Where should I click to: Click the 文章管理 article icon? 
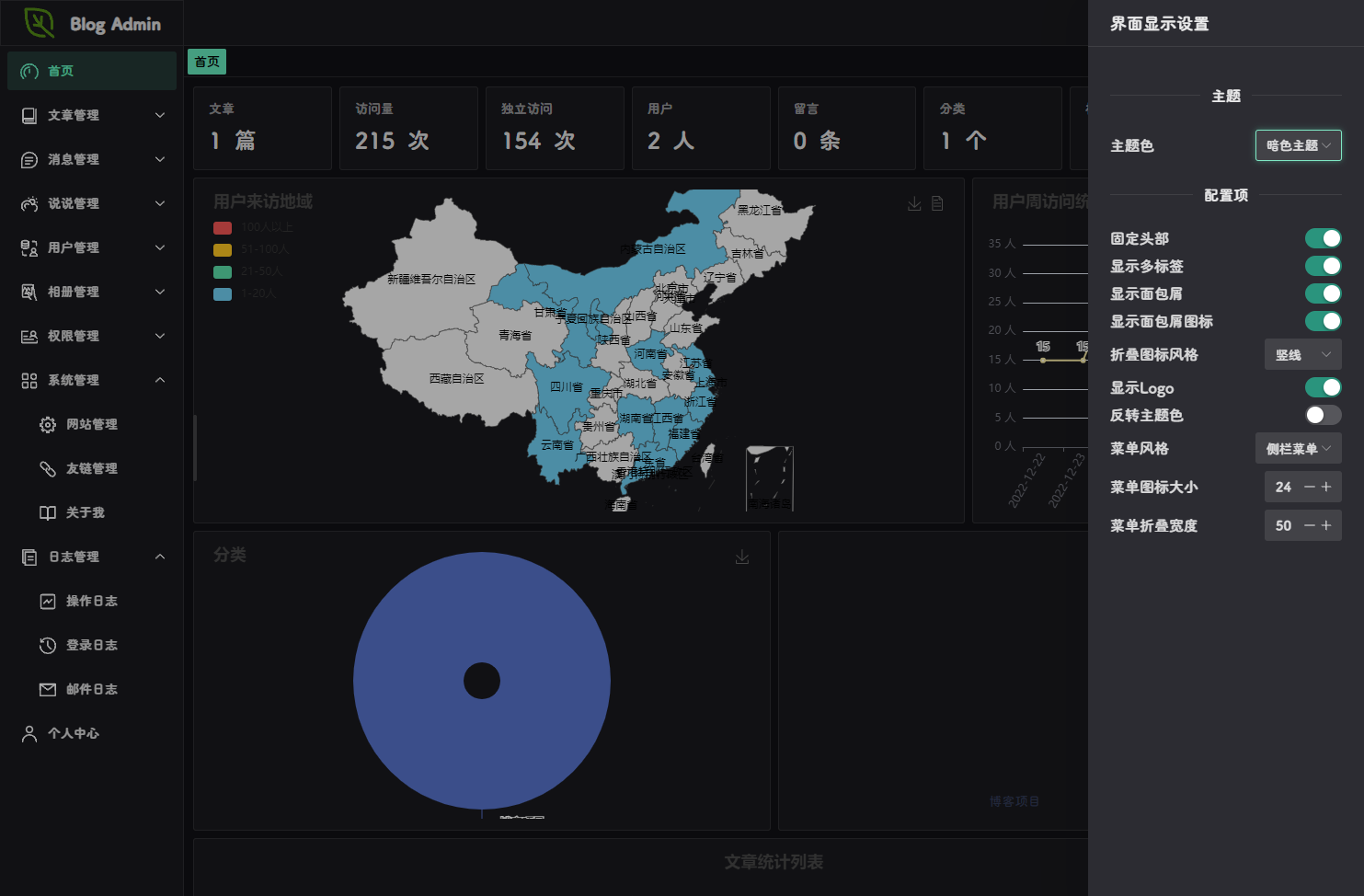29,115
